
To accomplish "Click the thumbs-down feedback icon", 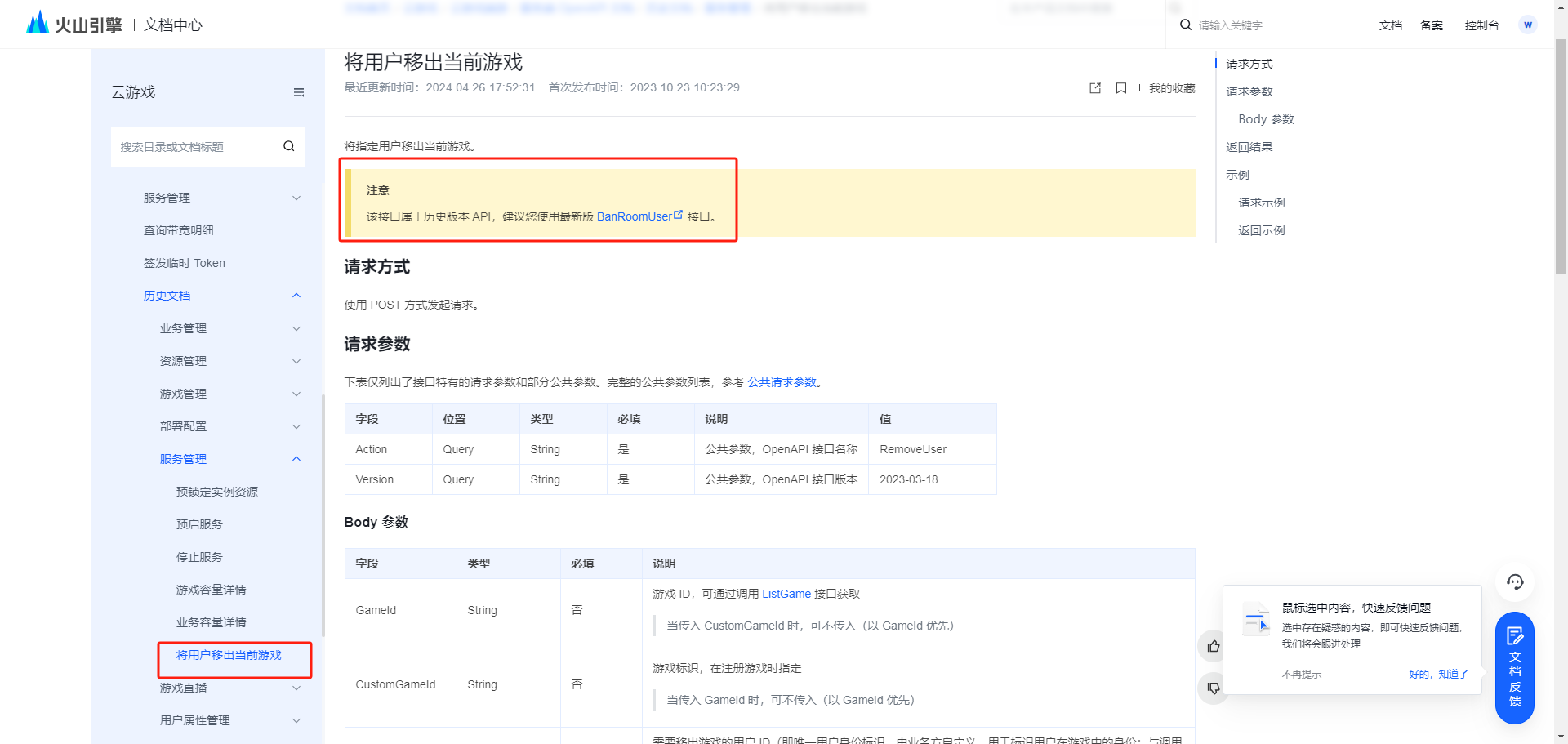I will 1212,688.
